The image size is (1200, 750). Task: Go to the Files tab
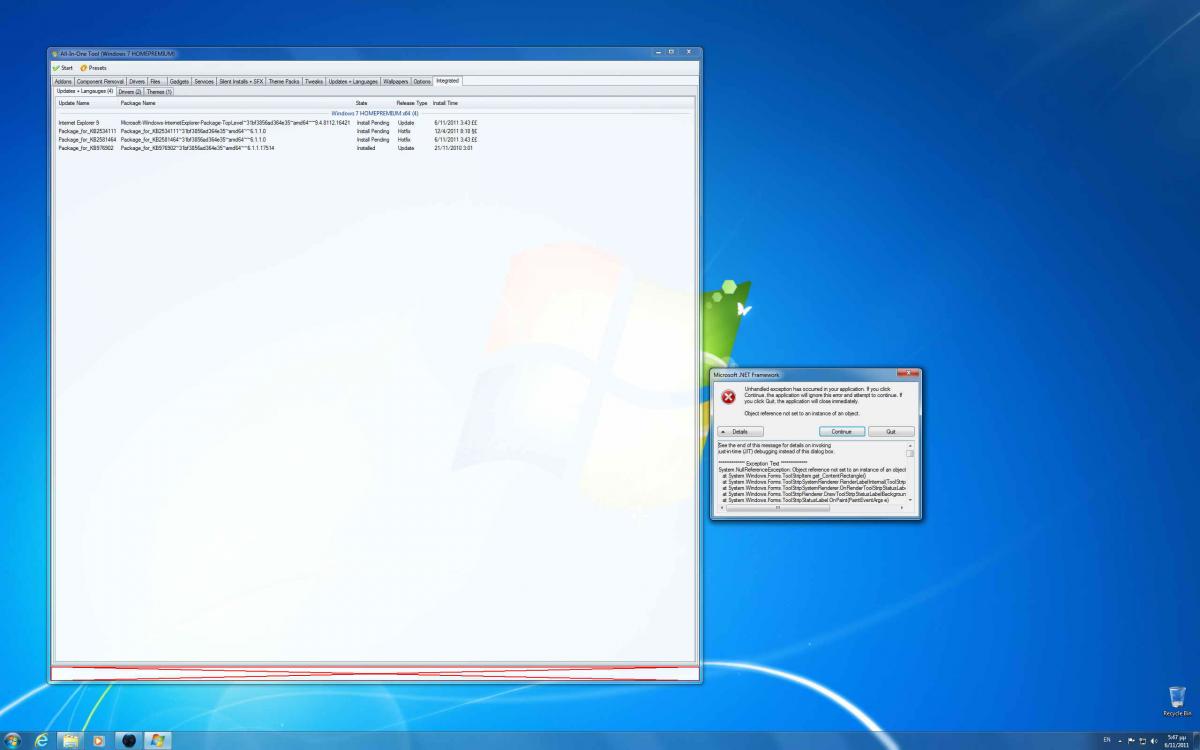(x=156, y=81)
